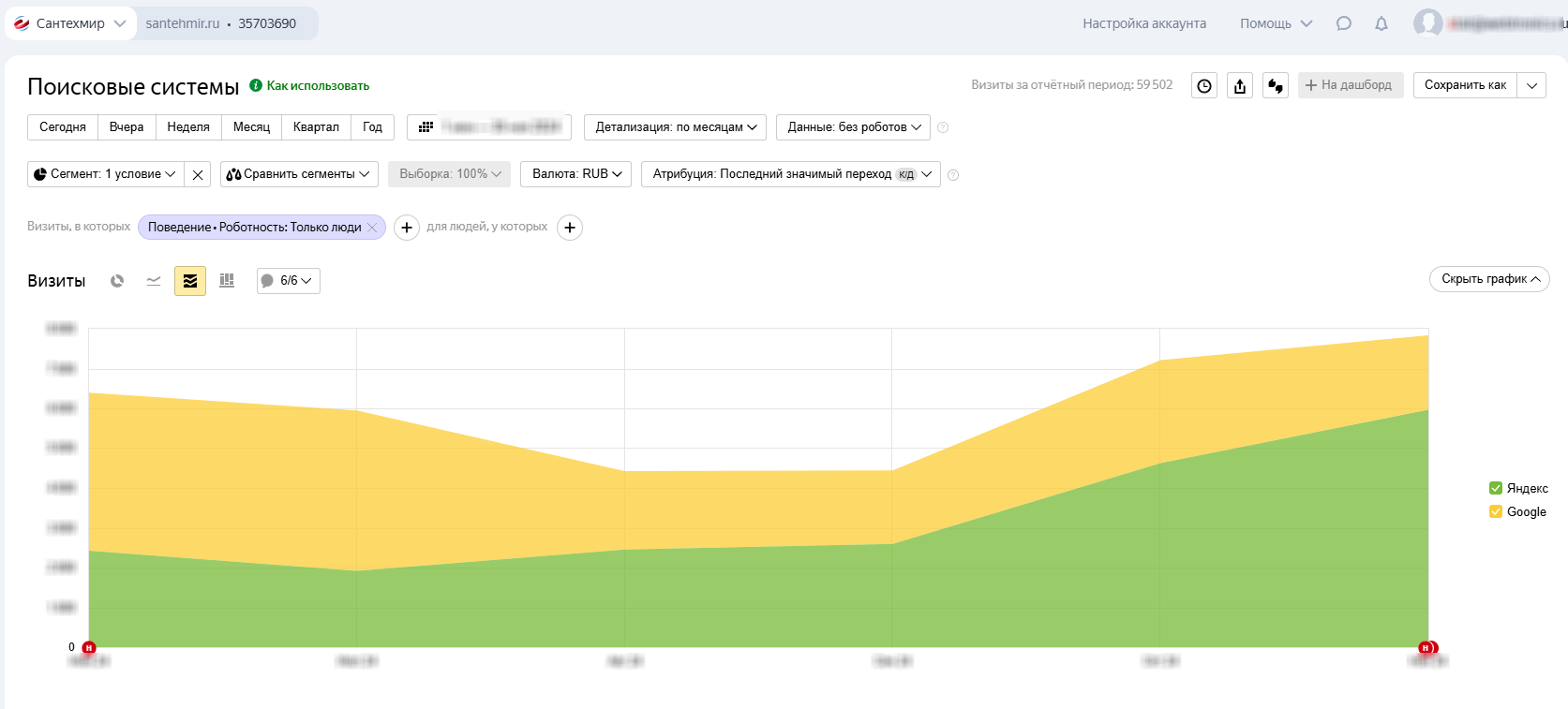Open the Валюта: RUB dropdown
The width and height of the screenshot is (1568, 709).
575,174
